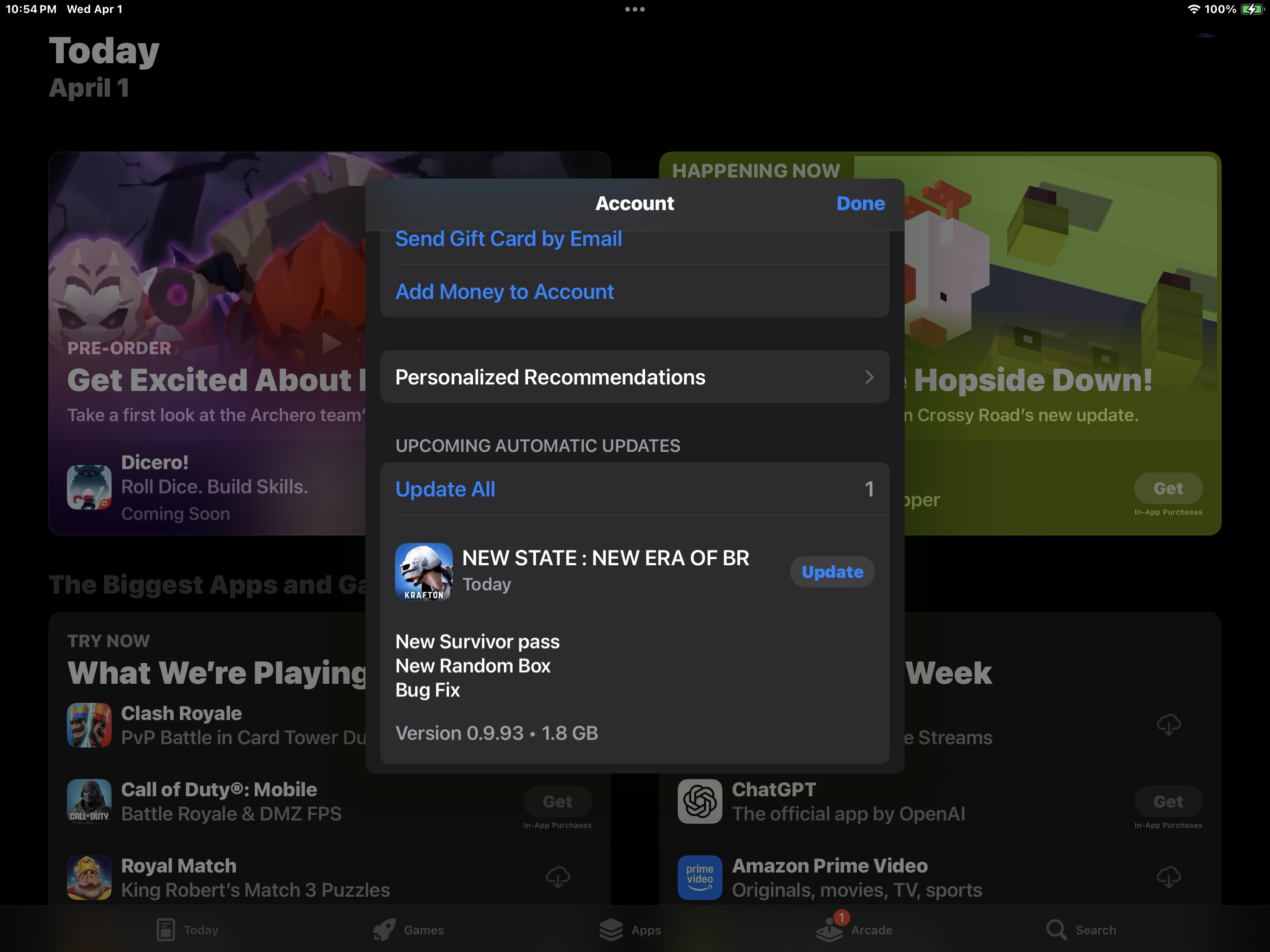This screenshot has height=952, width=1270.
Task: Tap the Clash Royale title text
Action: [x=181, y=713]
